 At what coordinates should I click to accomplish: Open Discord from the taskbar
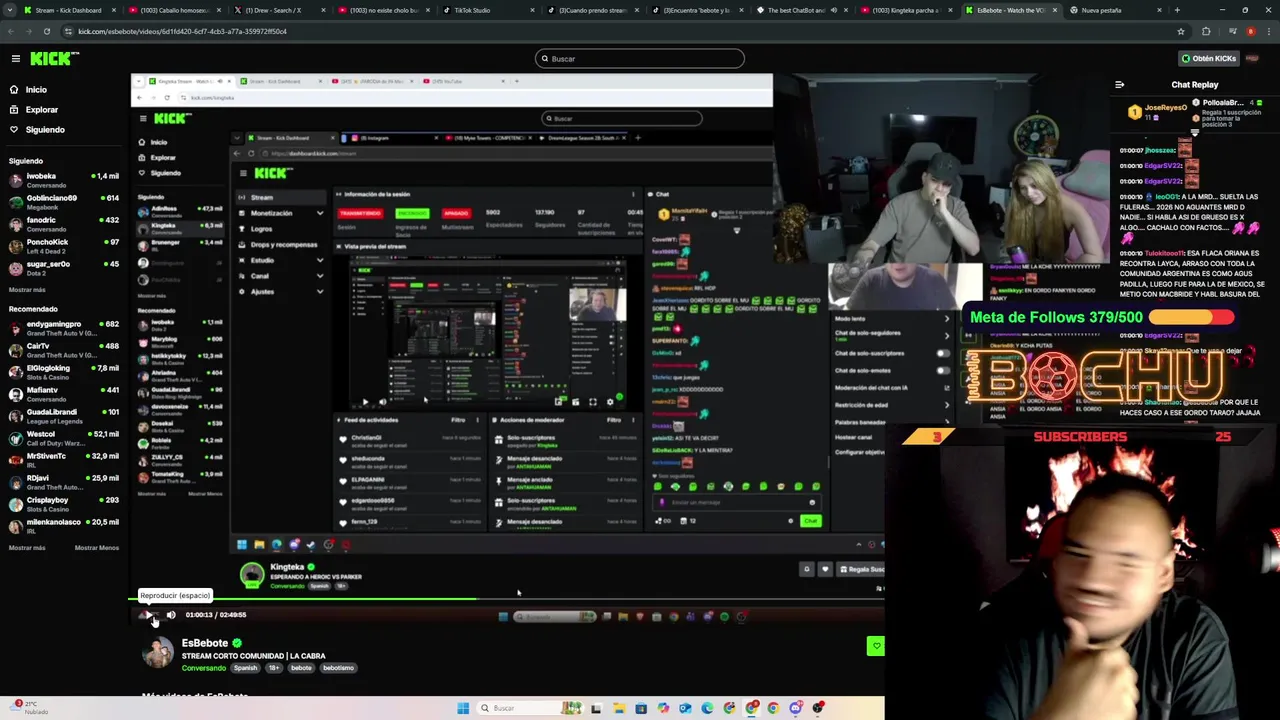pyautogui.click(x=795, y=708)
